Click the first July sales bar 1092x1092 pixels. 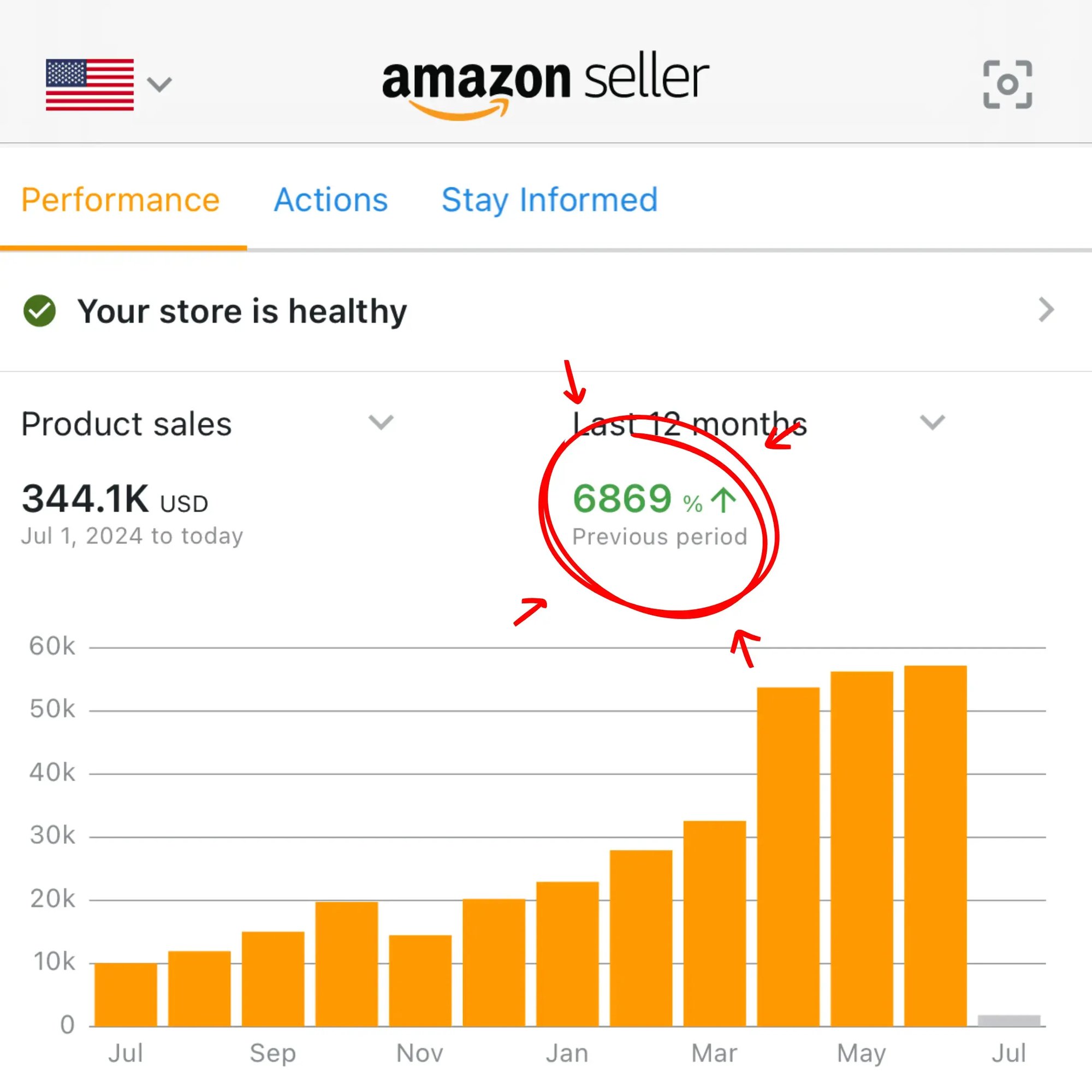pos(126,994)
